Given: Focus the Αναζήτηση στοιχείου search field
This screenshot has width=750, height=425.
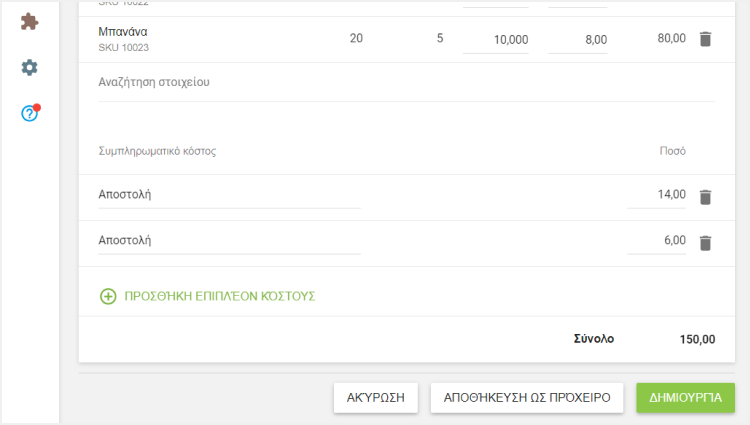Looking at the screenshot, I should tap(406, 82).
